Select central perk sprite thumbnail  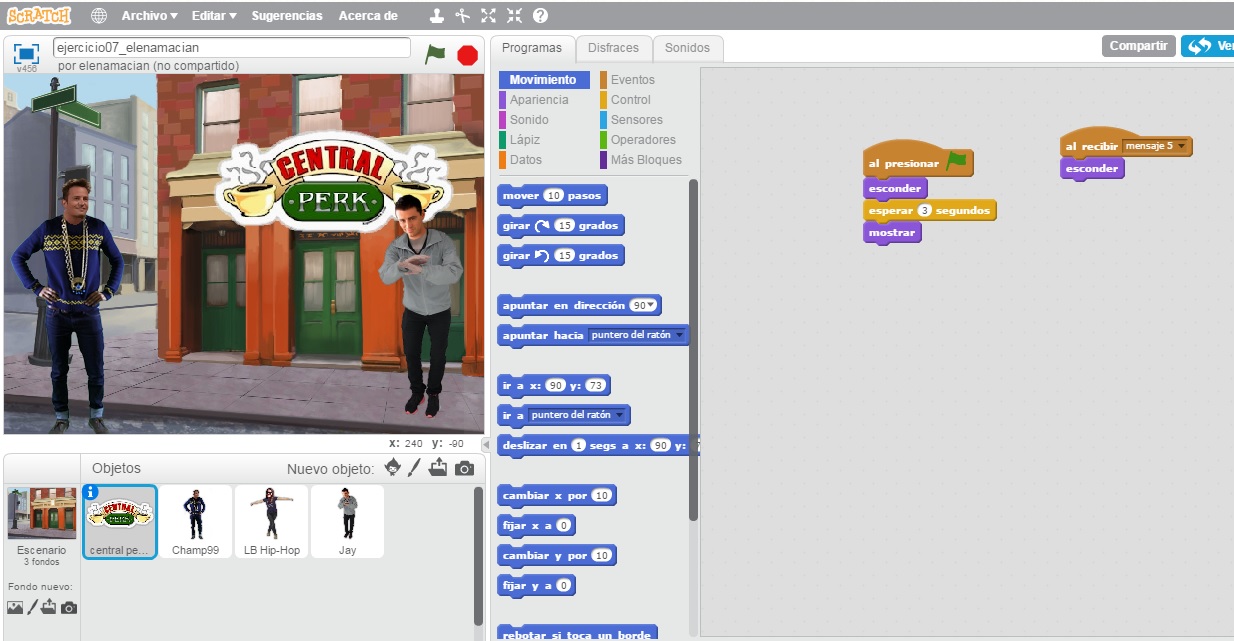coord(120,522)
